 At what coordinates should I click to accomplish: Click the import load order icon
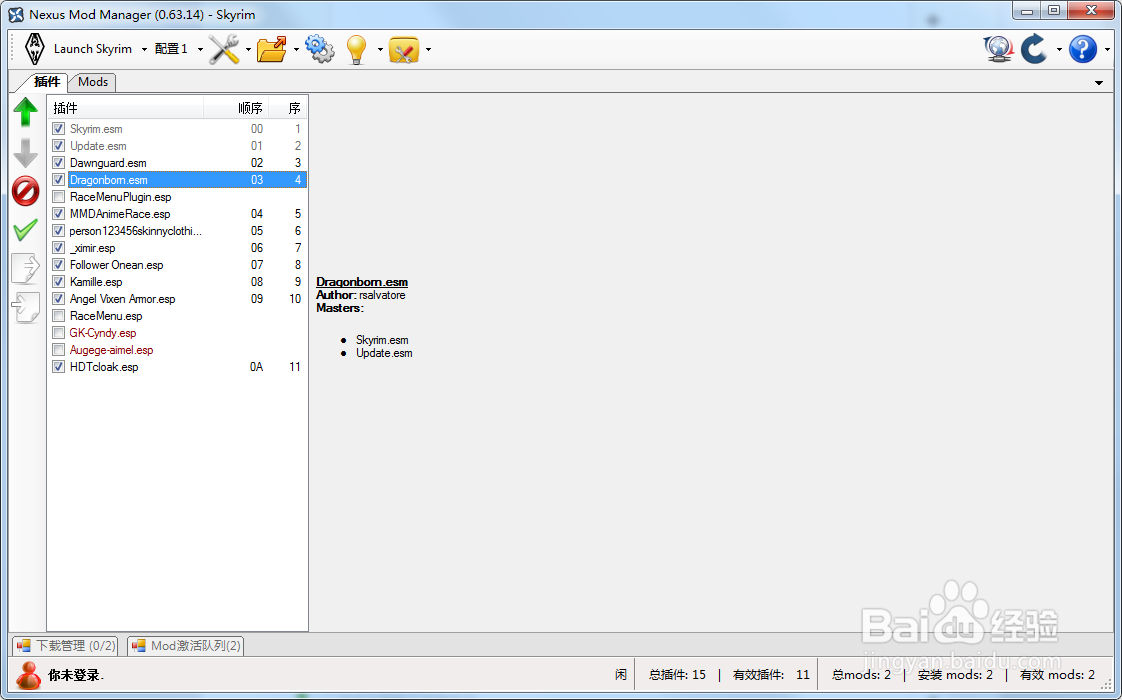click(26, 308)
